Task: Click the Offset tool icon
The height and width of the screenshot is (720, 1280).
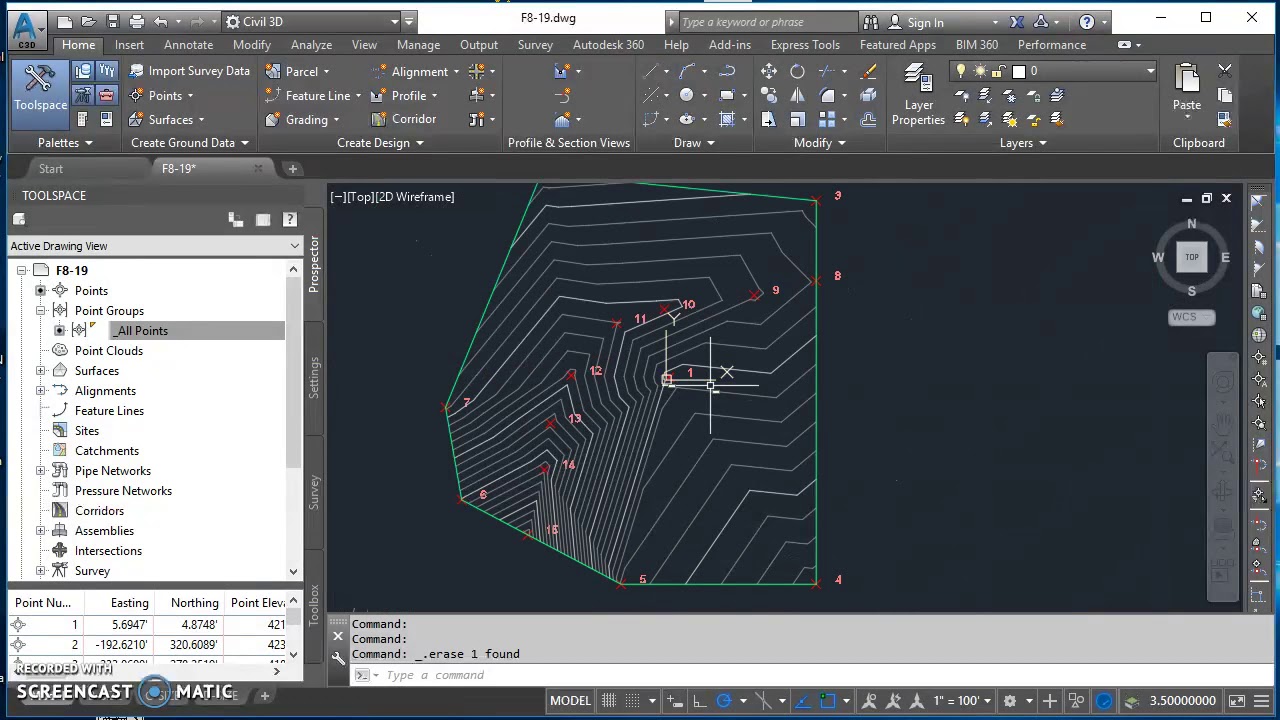Action: tap(868, 119)
